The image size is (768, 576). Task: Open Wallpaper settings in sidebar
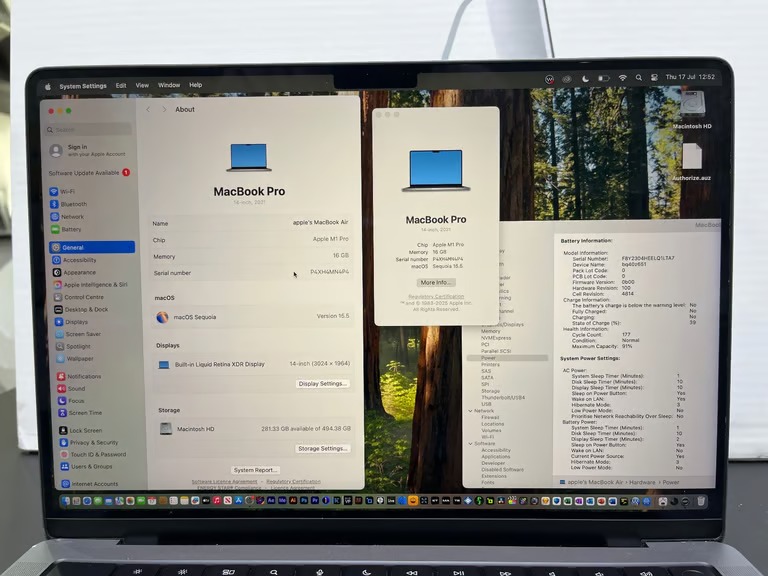[x=74, y=359]
